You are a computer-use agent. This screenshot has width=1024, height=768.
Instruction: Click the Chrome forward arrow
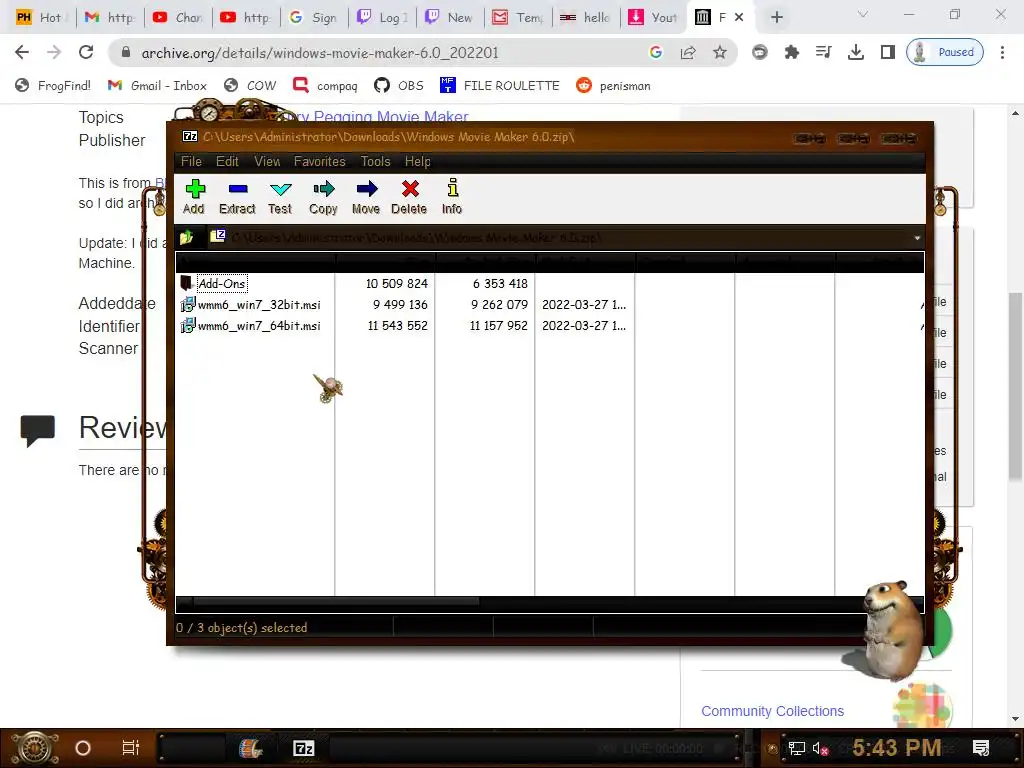54,52
